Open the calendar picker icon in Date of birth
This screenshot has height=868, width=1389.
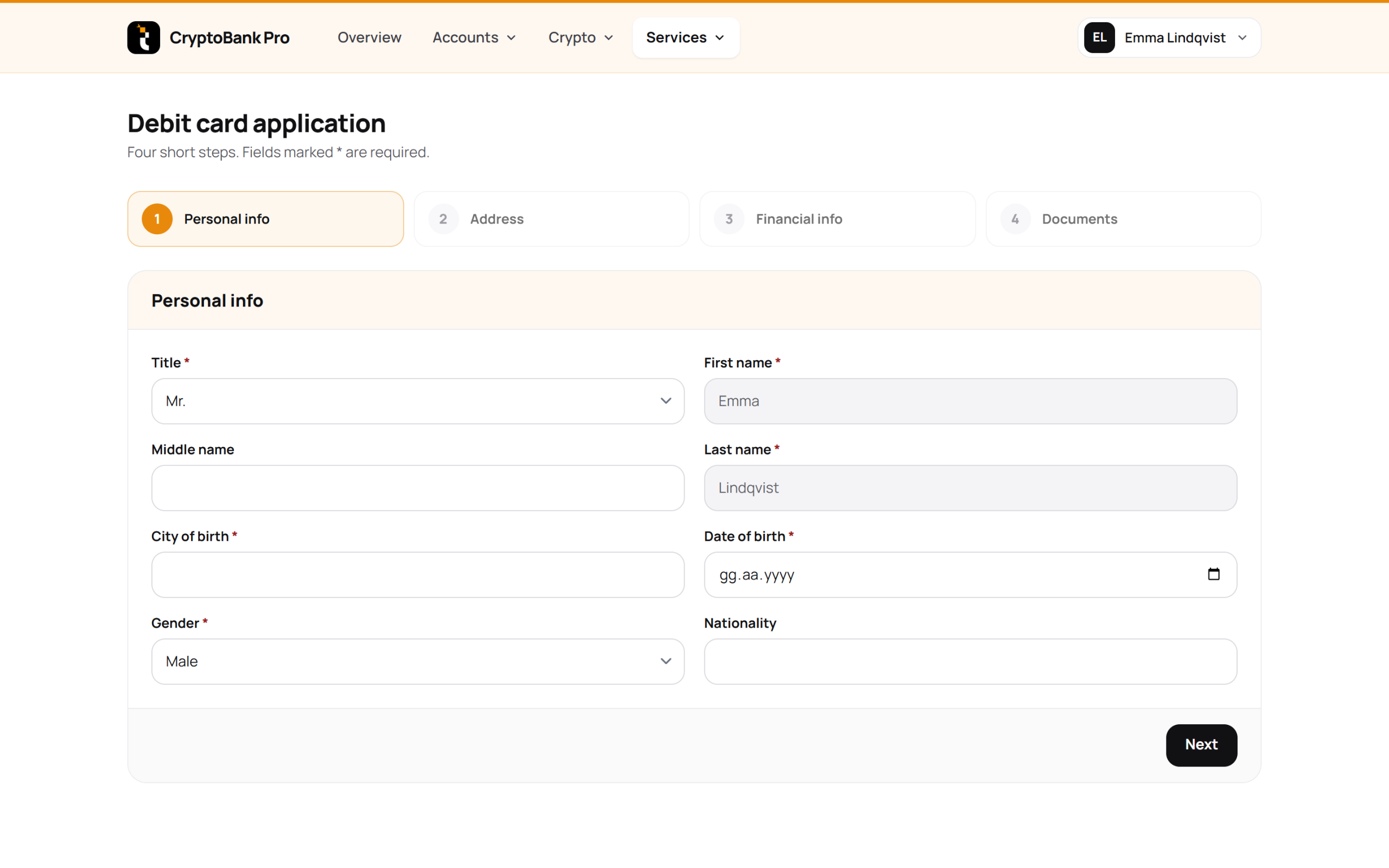[1213, 574]
